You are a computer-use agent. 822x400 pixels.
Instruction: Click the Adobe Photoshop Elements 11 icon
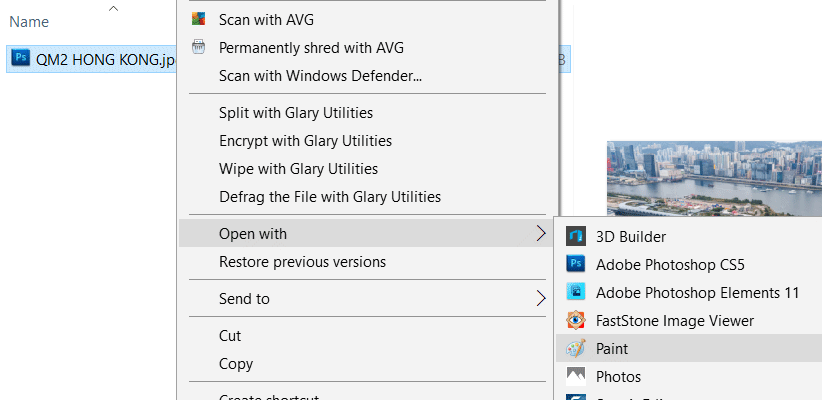[x=575, y=293]
